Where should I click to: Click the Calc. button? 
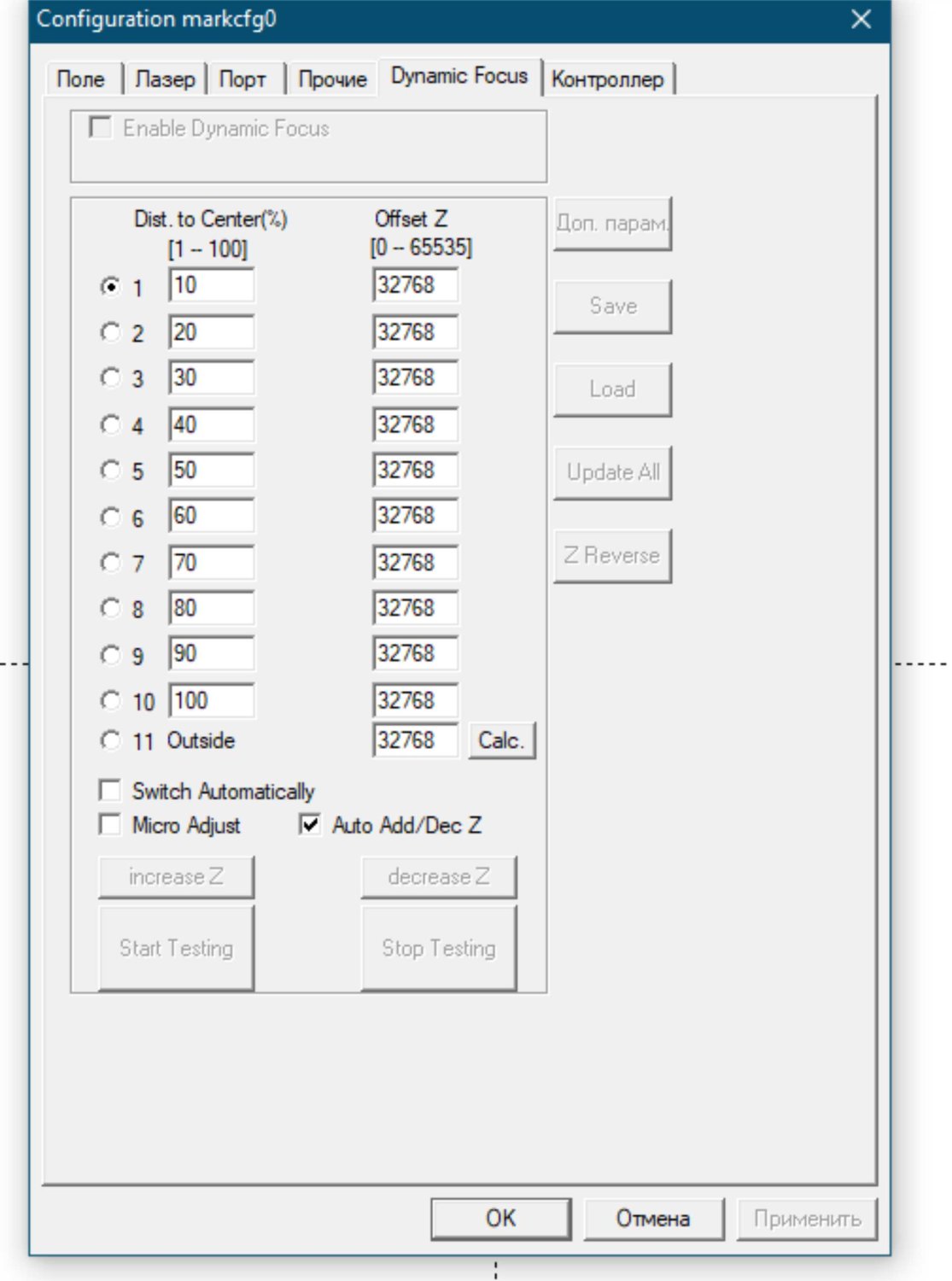click(x=501, y=740)
